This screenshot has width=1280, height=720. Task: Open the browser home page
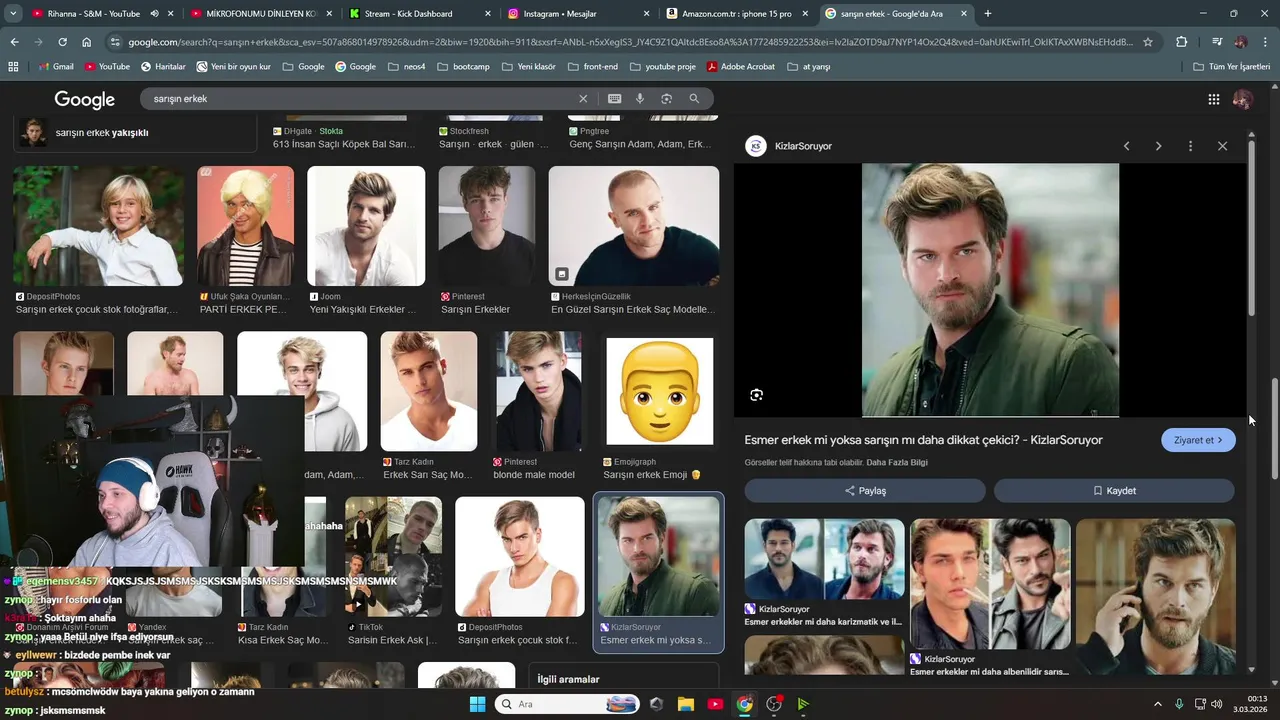tap(86, 42)
